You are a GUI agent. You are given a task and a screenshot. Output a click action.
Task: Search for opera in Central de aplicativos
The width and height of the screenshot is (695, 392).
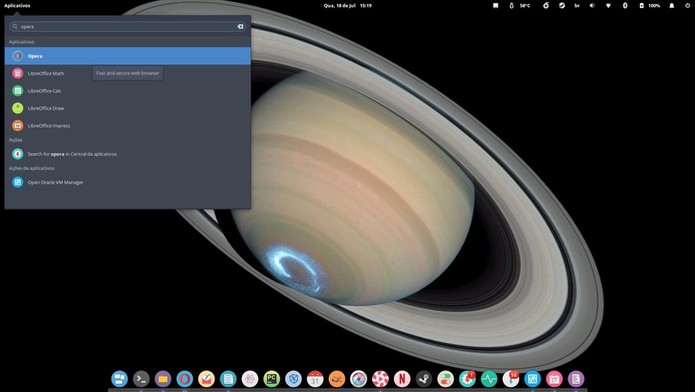point(128,154)
